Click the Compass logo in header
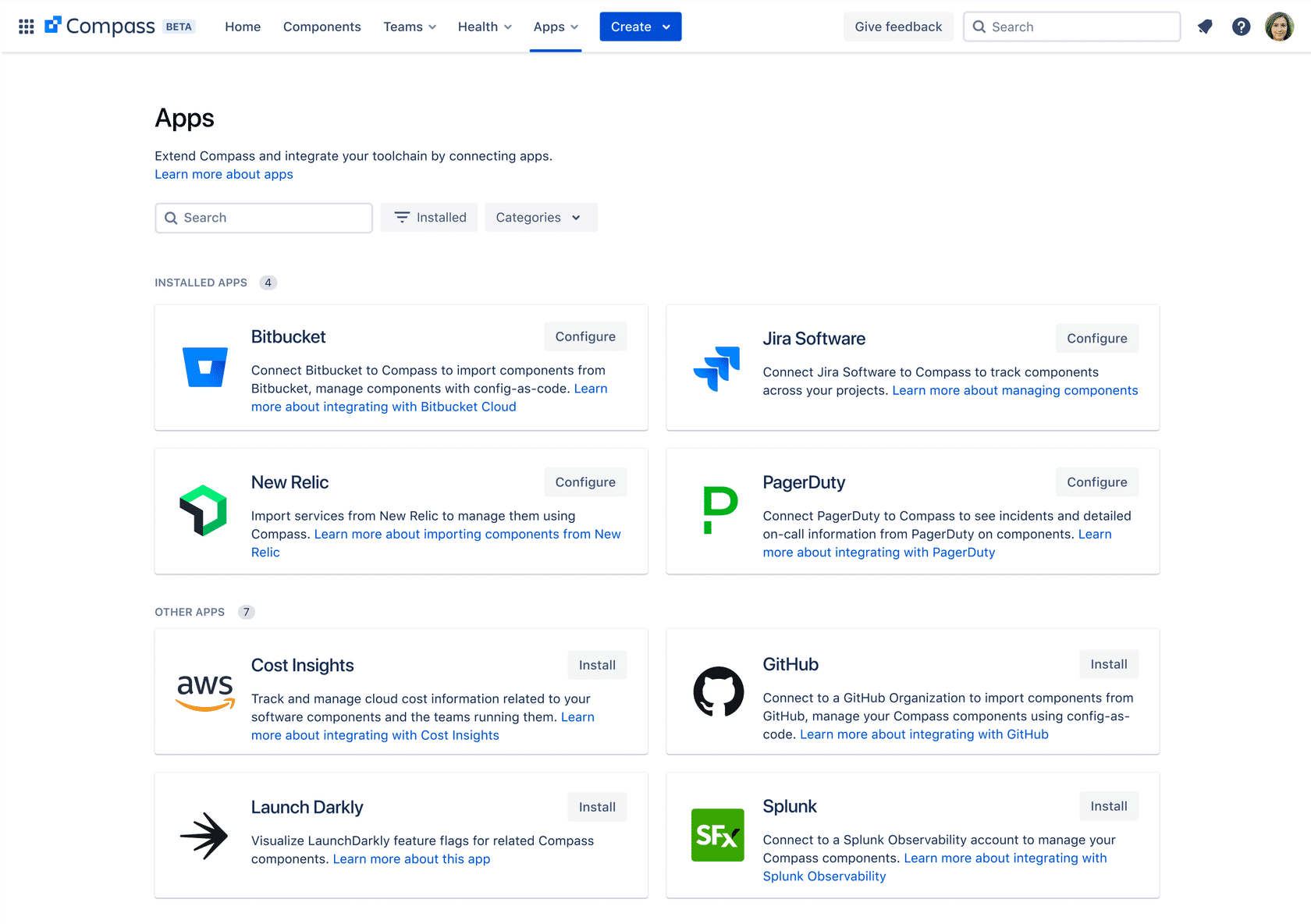Viewport: 1311px width, 924px height. (x=99, y=27)
